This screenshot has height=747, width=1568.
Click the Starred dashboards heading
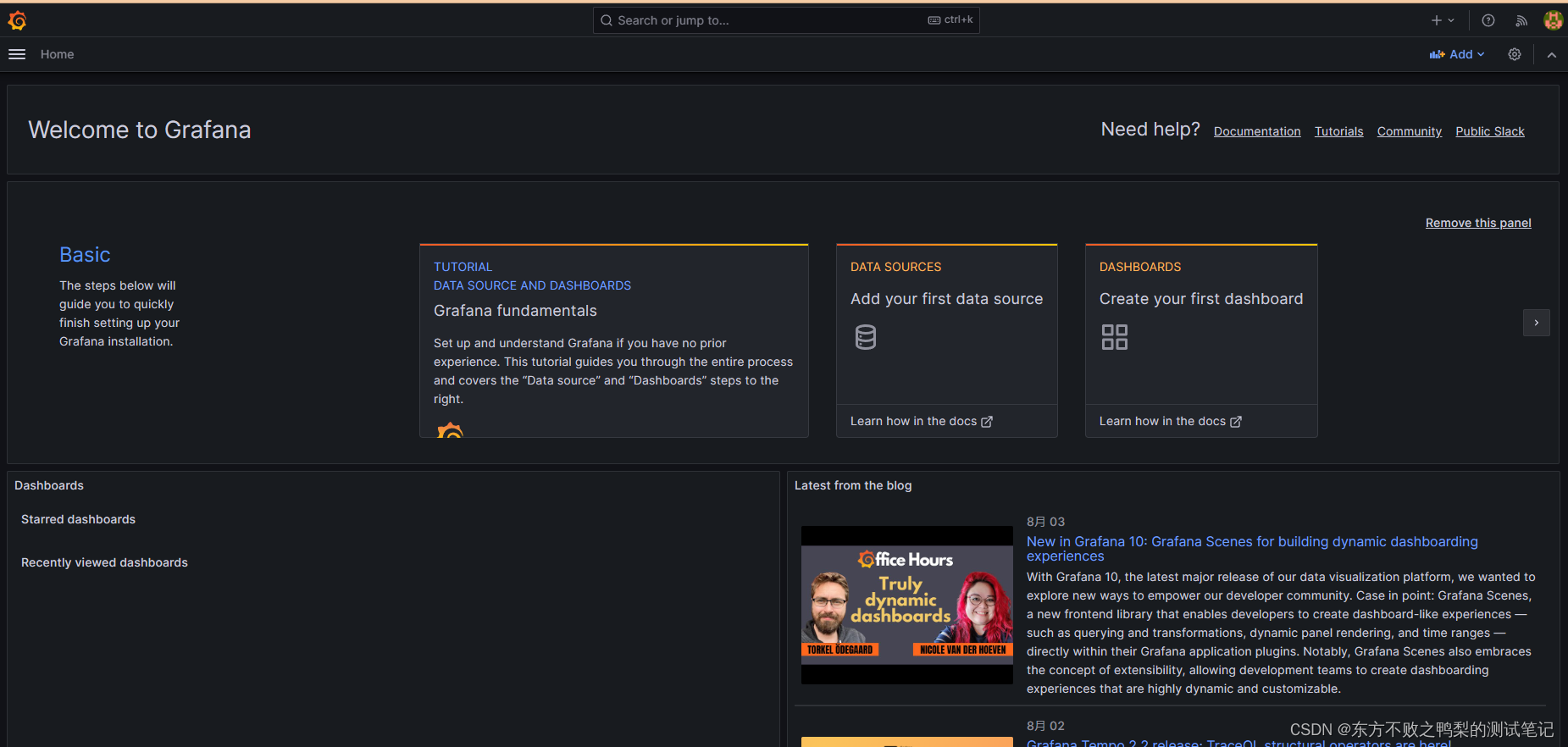click(78, 519)
